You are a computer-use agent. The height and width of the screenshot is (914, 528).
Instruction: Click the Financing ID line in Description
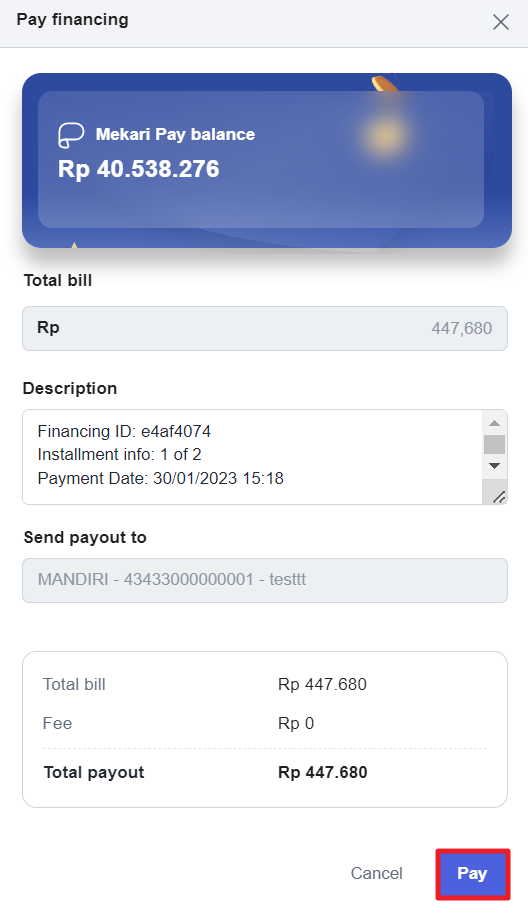124,431
